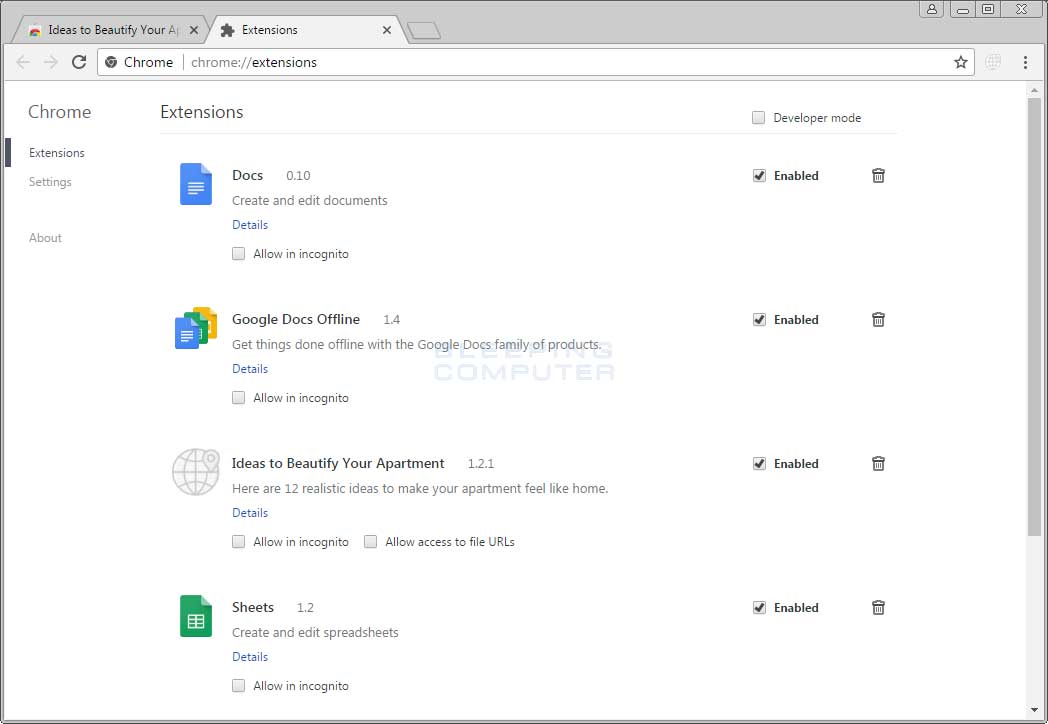The image size is (1048, 724).
Task: Open Settings in the Chrome sidebar
Action: pos(50,182)
